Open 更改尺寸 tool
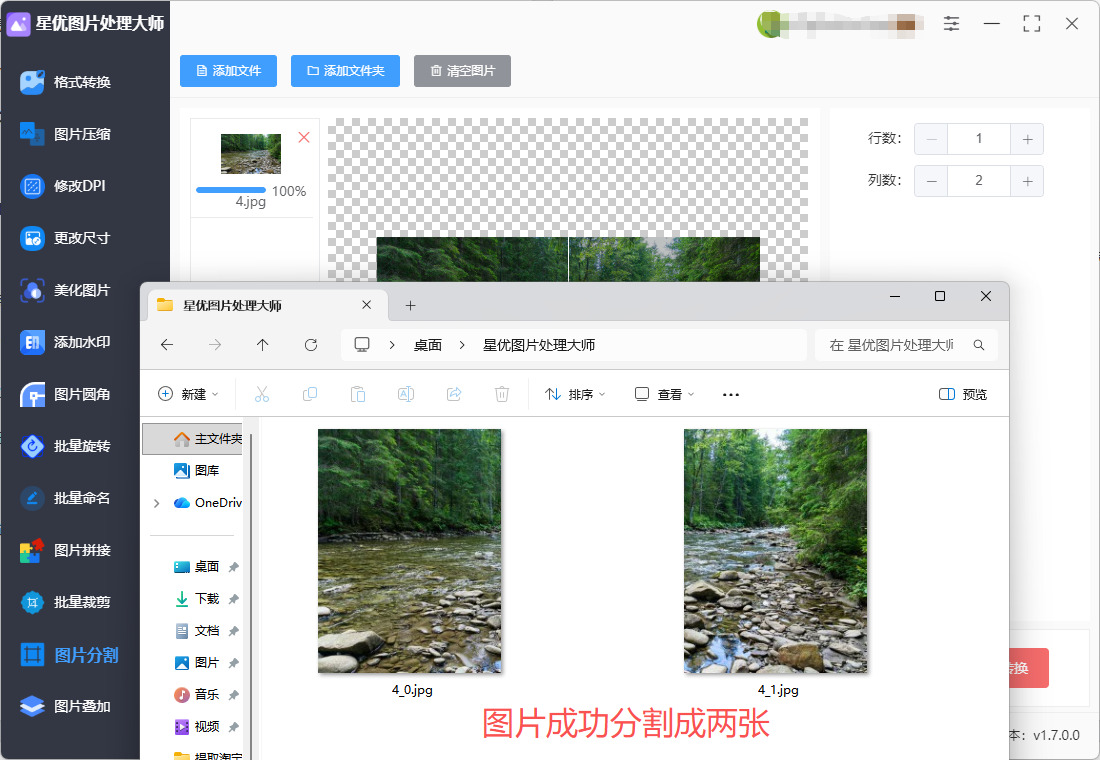The width and height of the screenshot is (1100, 760). [66, 238]
